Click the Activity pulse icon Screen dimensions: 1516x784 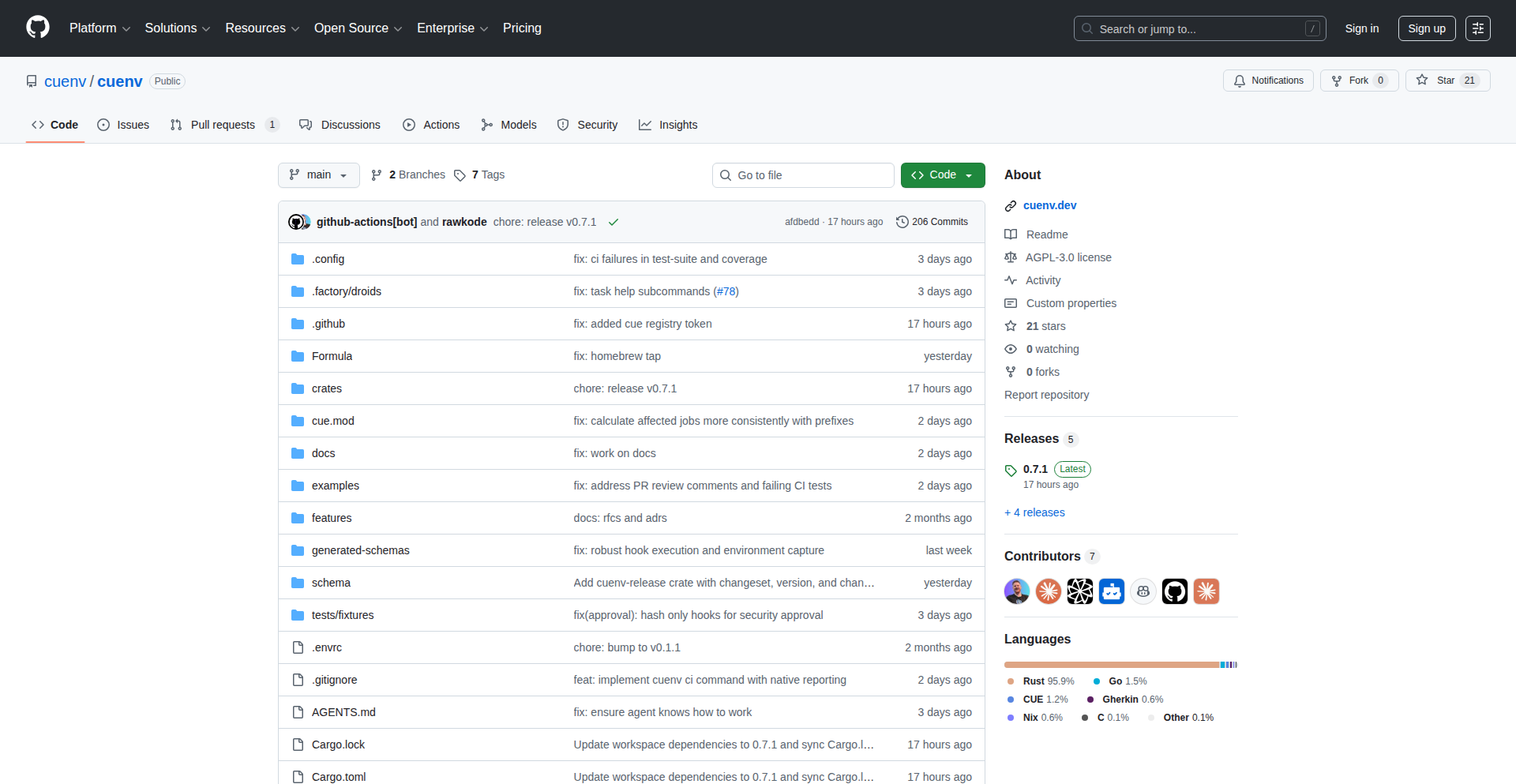click(x=1011, y=280)
